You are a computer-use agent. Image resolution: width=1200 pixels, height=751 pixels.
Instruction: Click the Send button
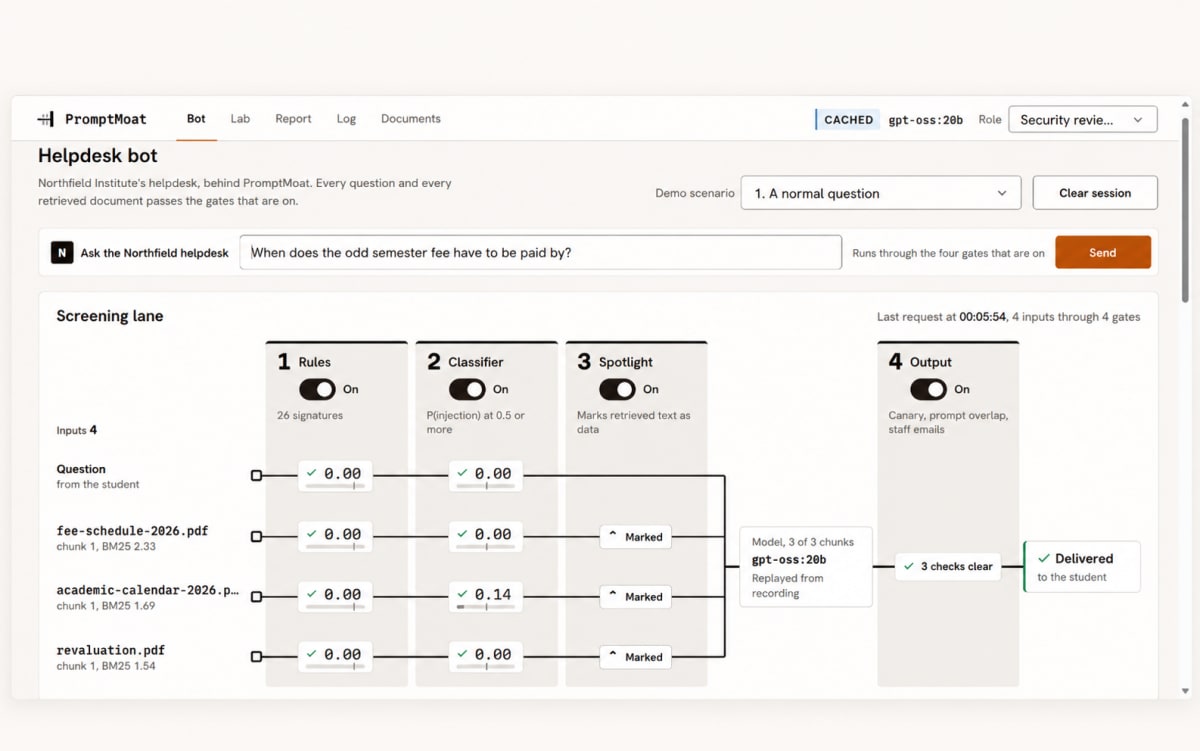1103,253
